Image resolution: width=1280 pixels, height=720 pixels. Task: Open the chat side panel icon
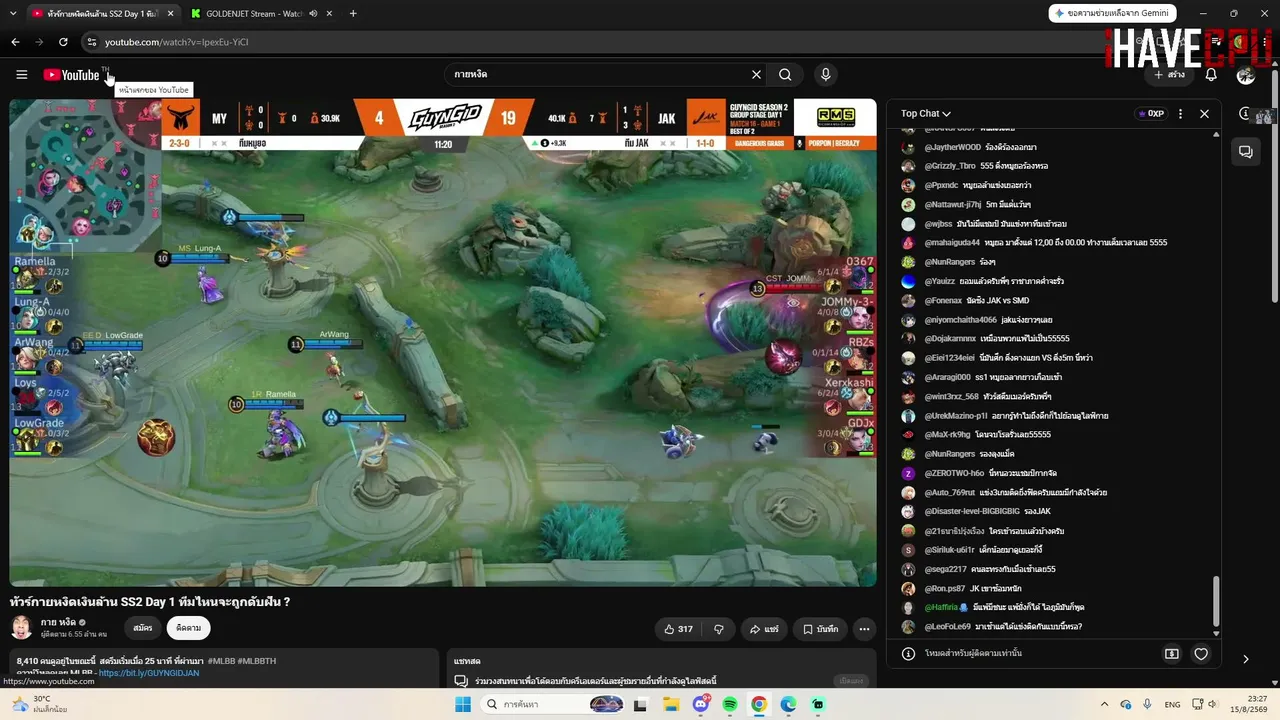click(1246, 152)
